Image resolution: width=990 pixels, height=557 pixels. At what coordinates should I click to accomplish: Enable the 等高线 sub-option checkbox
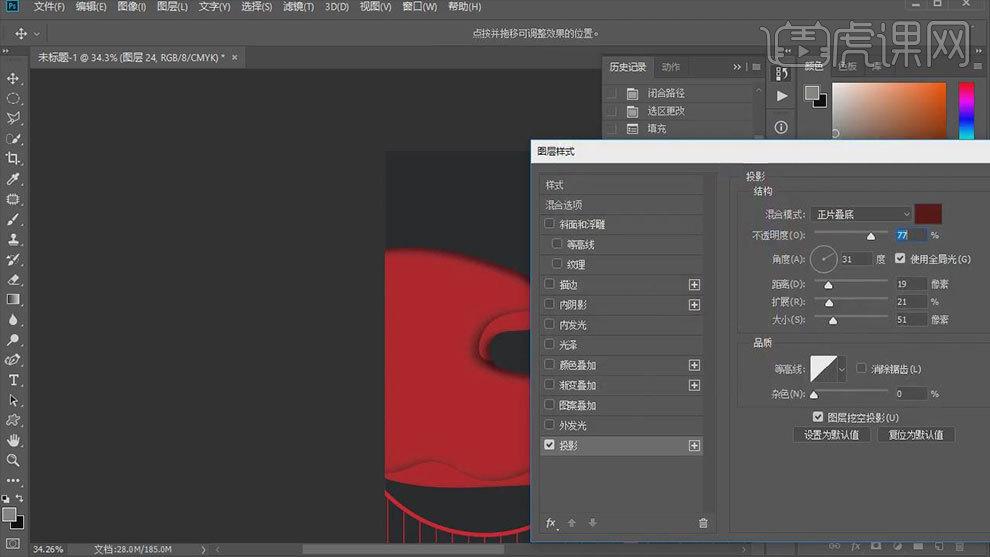(x=557, y=244)
